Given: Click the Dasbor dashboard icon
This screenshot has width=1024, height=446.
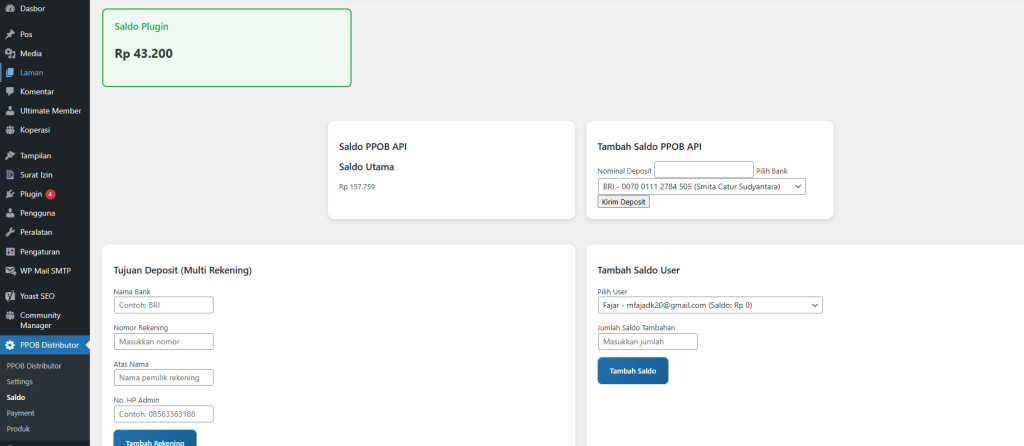Looking at the screenshot, I should pos(9,8).
